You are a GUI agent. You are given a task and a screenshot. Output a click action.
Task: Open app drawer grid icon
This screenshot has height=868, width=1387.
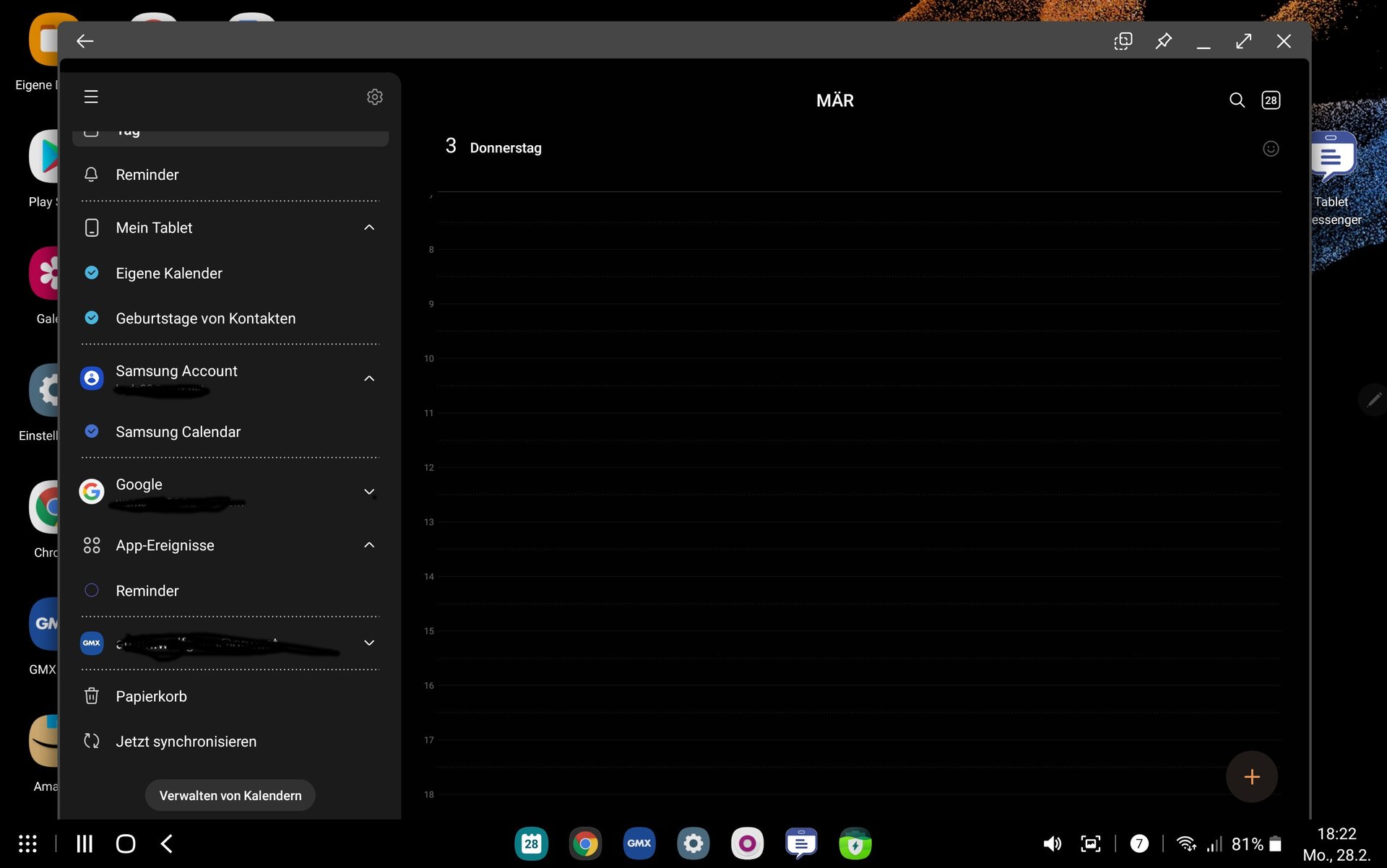point(27,843)
